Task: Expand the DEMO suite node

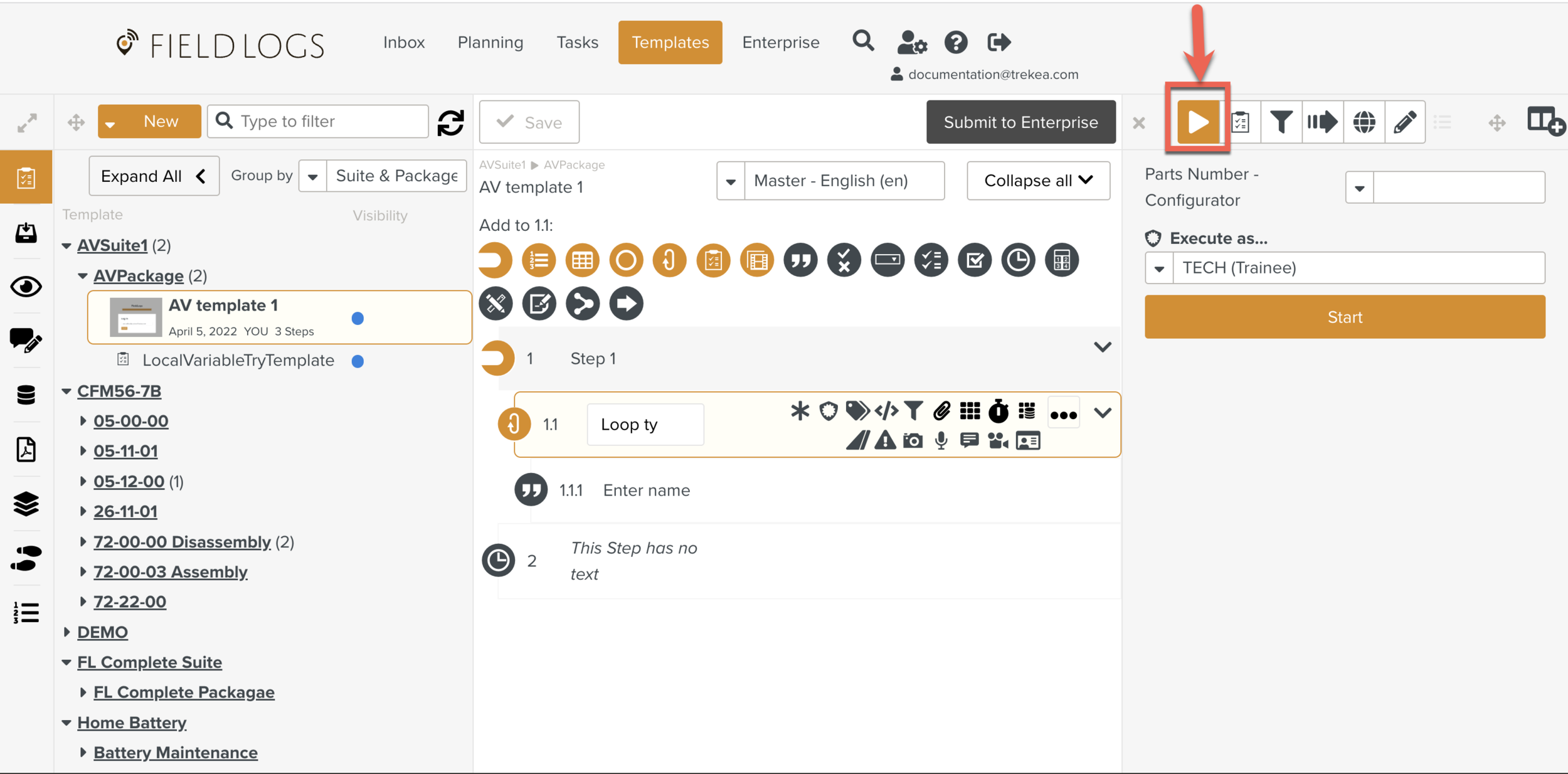Action: [66, 632]
